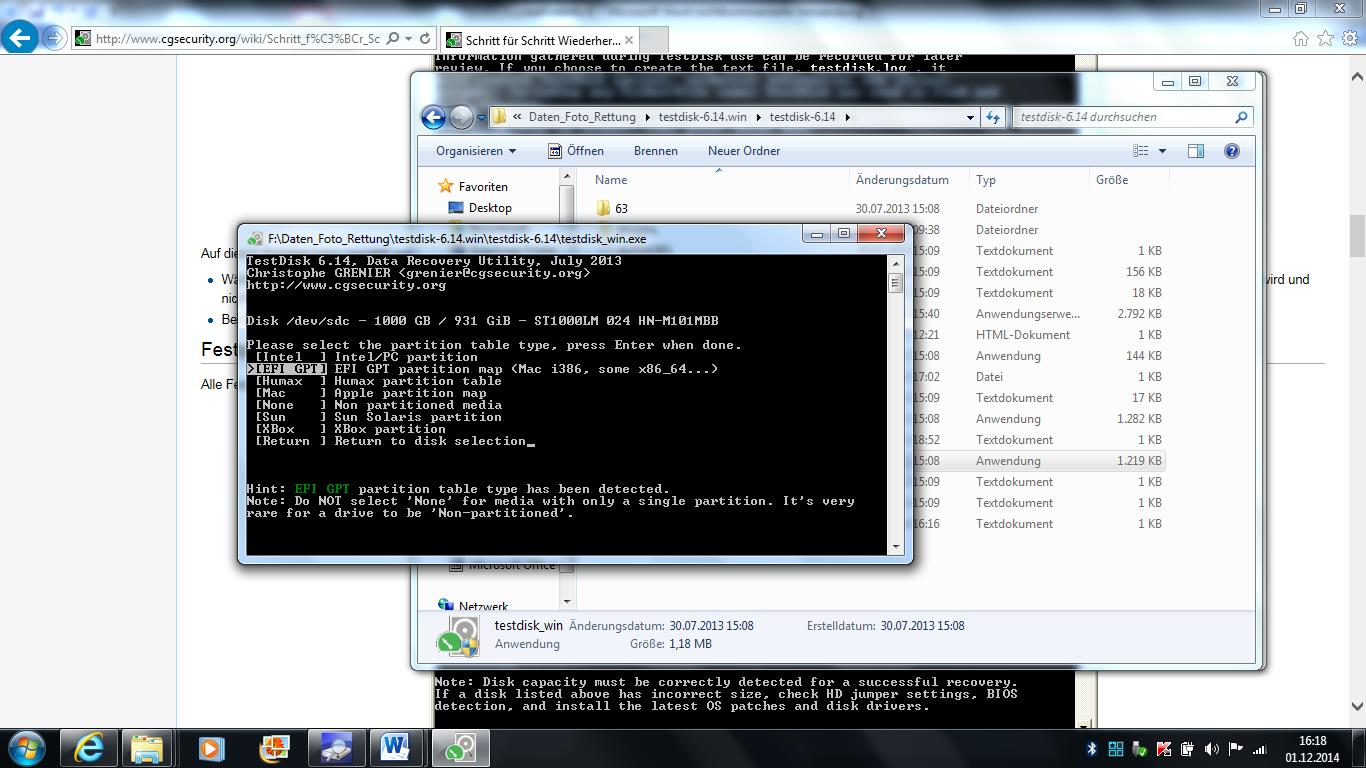Screen dimensions: 1366x768
Task: Click the Brennen toolbar command
Action: 655,150
